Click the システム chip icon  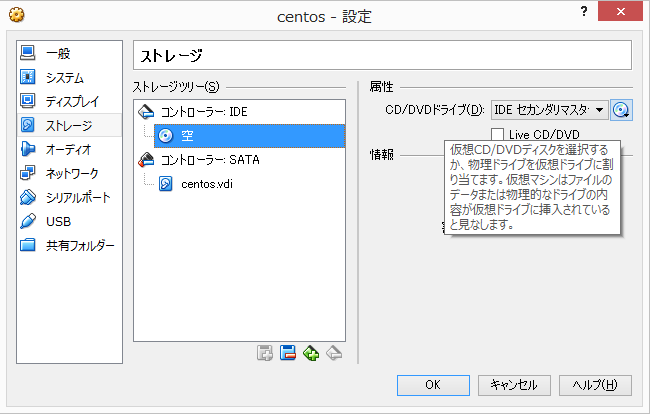[x=28, y=77]
